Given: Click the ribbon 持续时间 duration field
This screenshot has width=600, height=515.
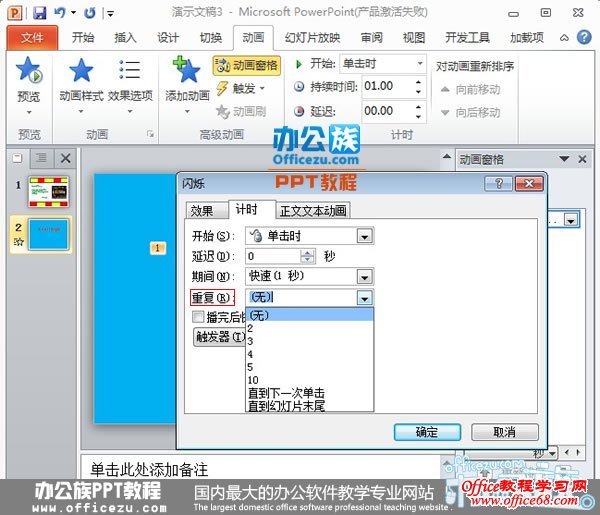Looking at the screenshot, I should [387, 86].
